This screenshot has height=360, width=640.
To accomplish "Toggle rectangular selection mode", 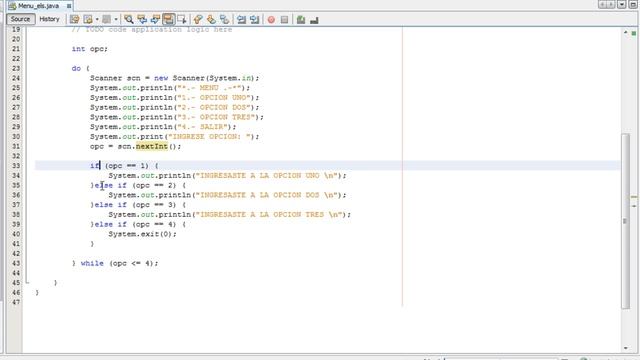I will 182,19.
